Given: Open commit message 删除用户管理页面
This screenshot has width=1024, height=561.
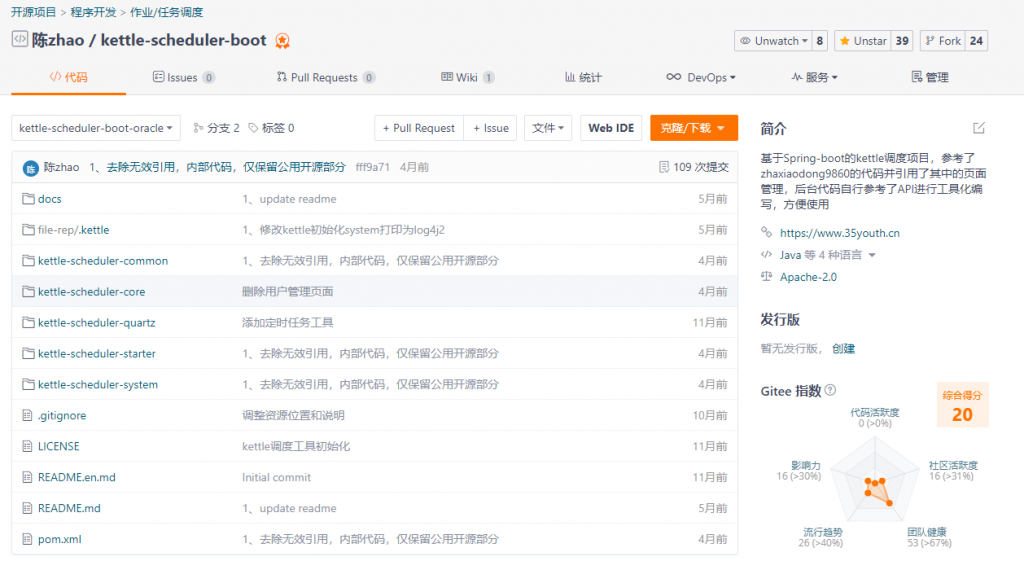Looking at the screenshot, I should coord(287,291).
